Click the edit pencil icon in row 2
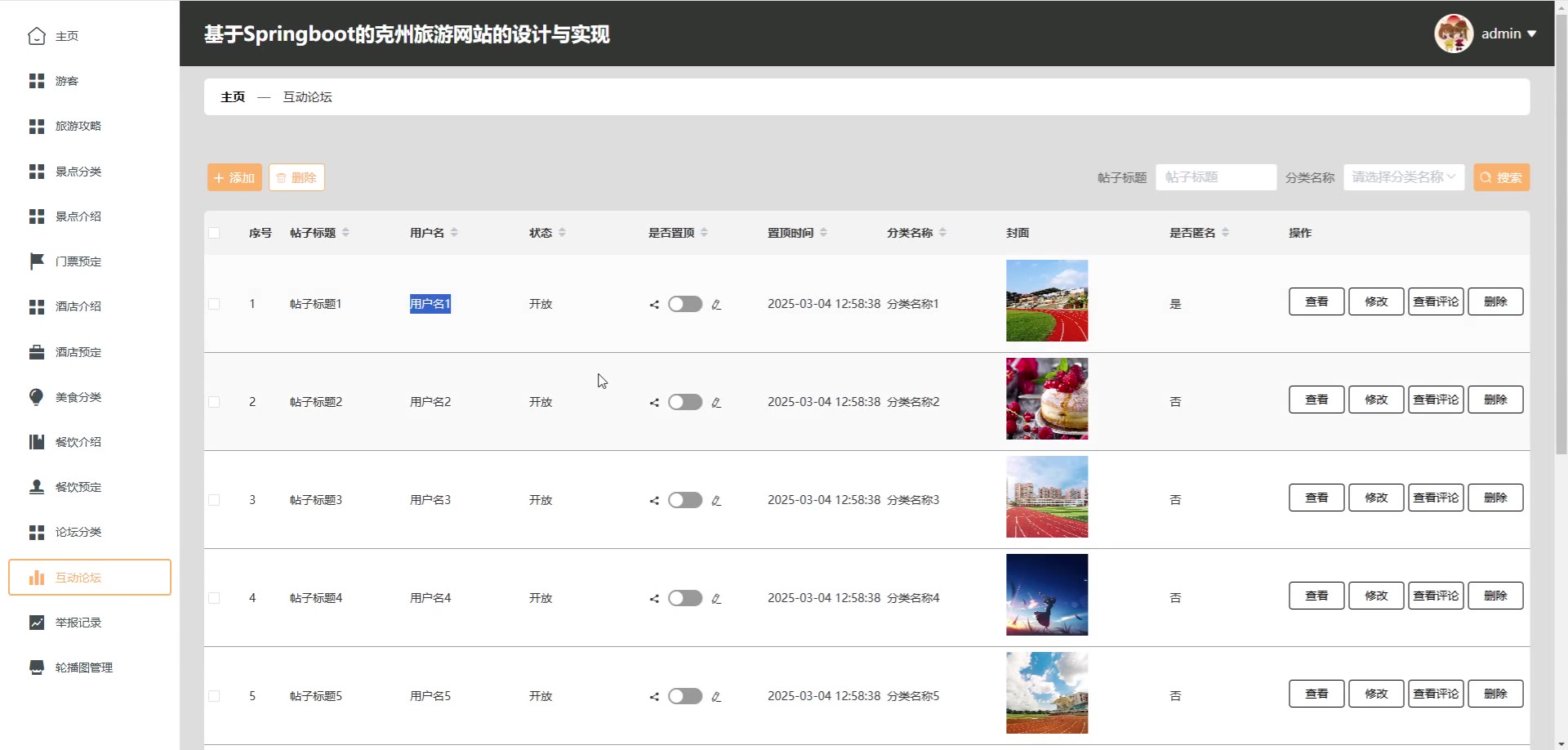 716,403
